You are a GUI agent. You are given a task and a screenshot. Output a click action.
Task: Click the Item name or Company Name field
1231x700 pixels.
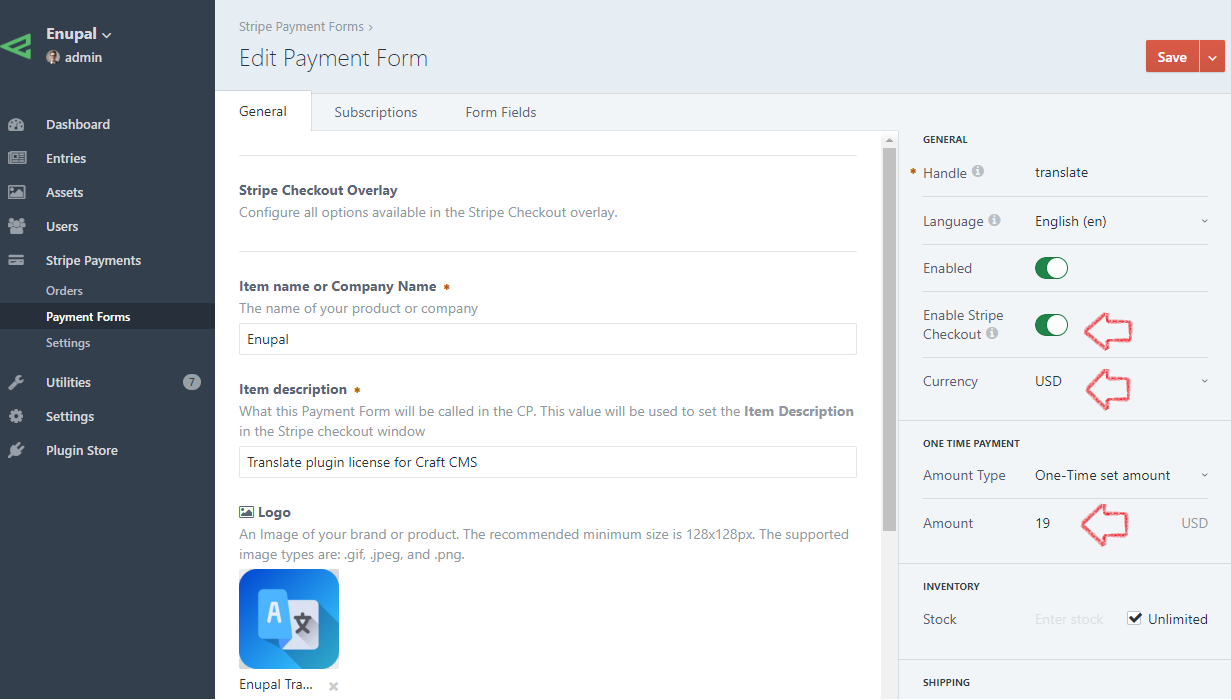click(548, 339)
